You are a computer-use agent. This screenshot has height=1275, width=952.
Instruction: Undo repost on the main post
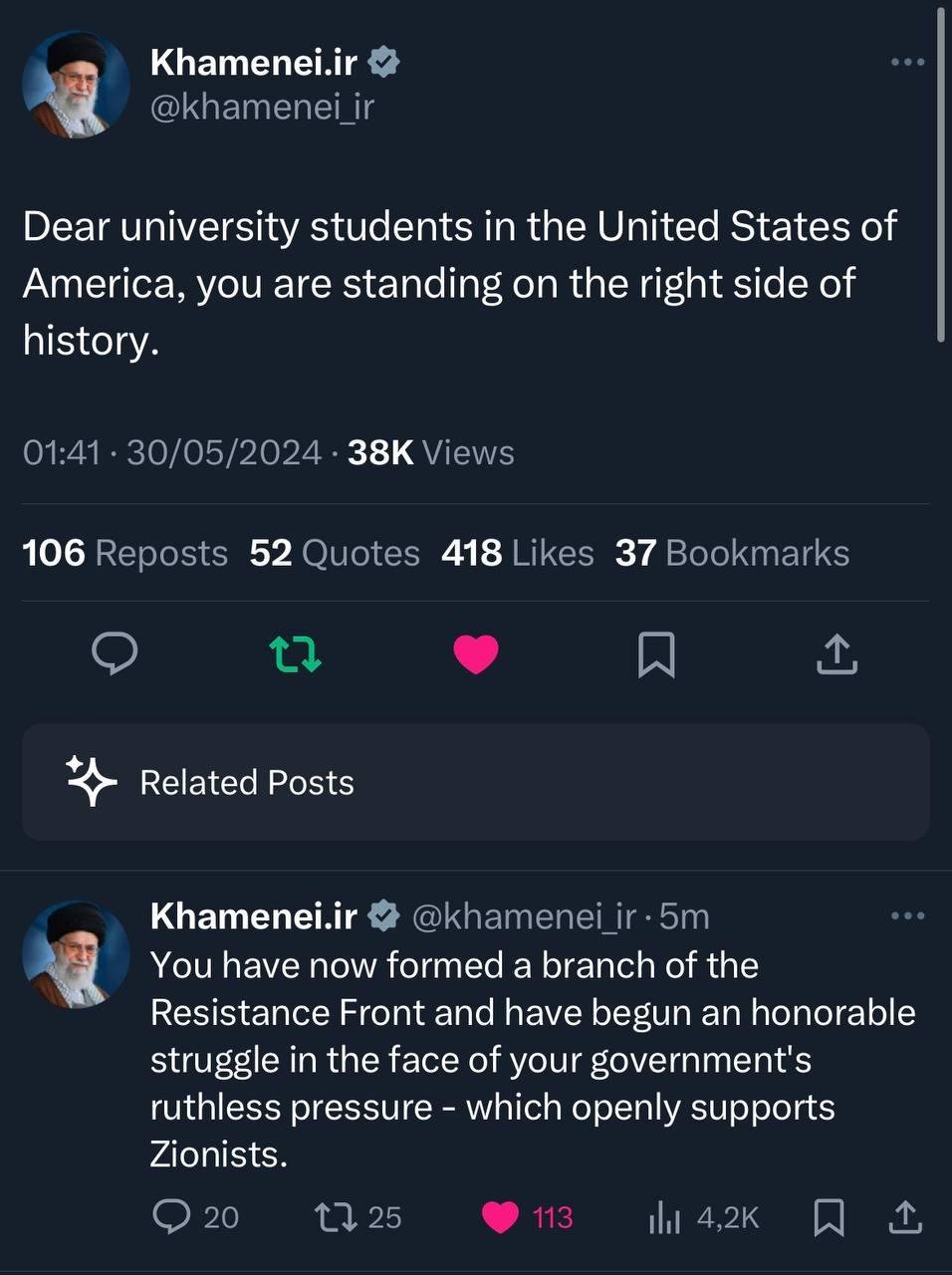[x=296, y=653]
